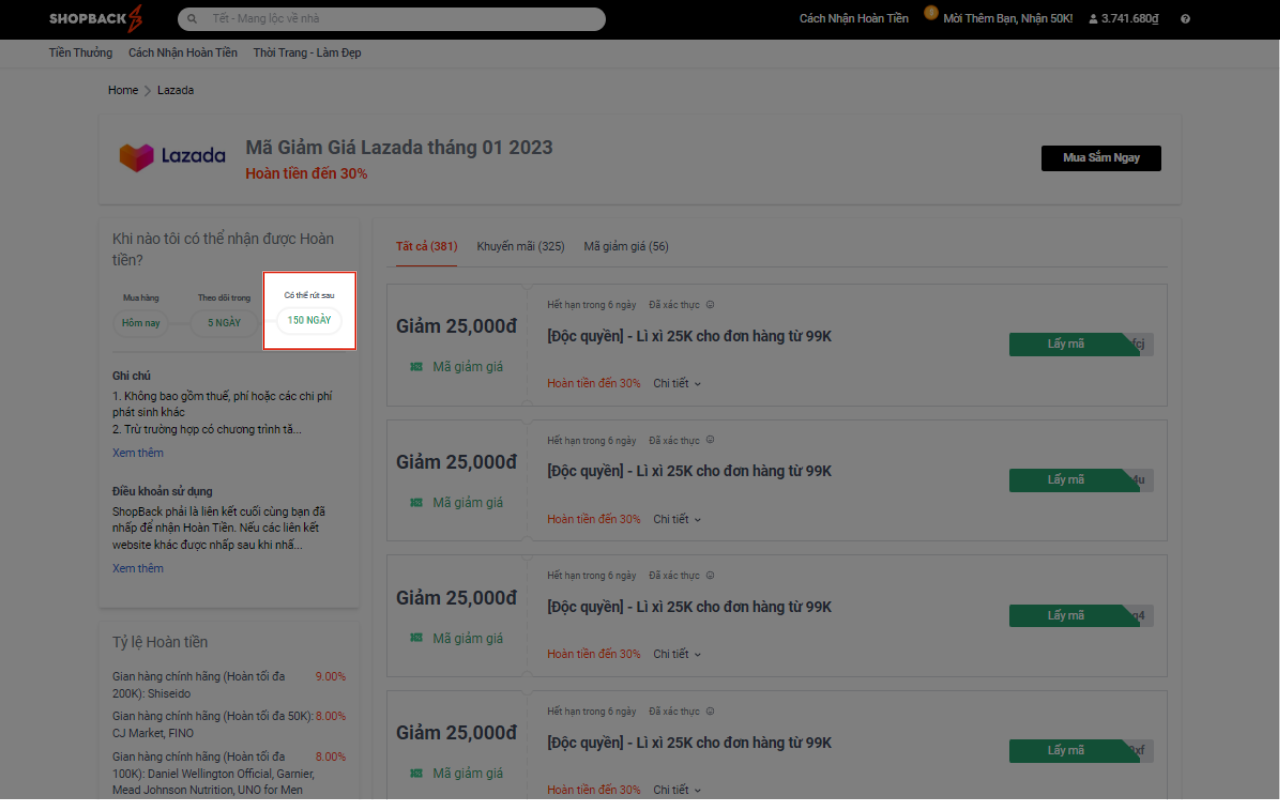Click the verified smiley icon in the 'xf' coupon card
The image size is (1280, 800).
point(710,712)
